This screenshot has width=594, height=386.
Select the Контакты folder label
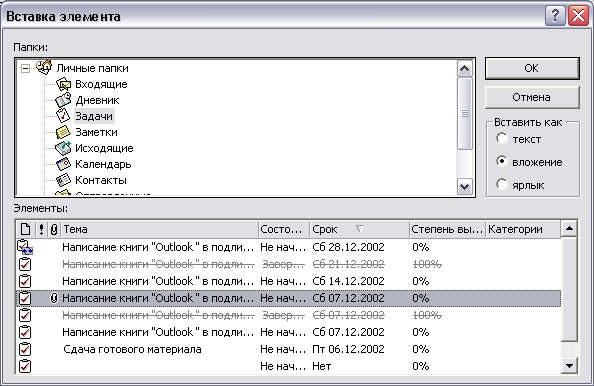101,180
